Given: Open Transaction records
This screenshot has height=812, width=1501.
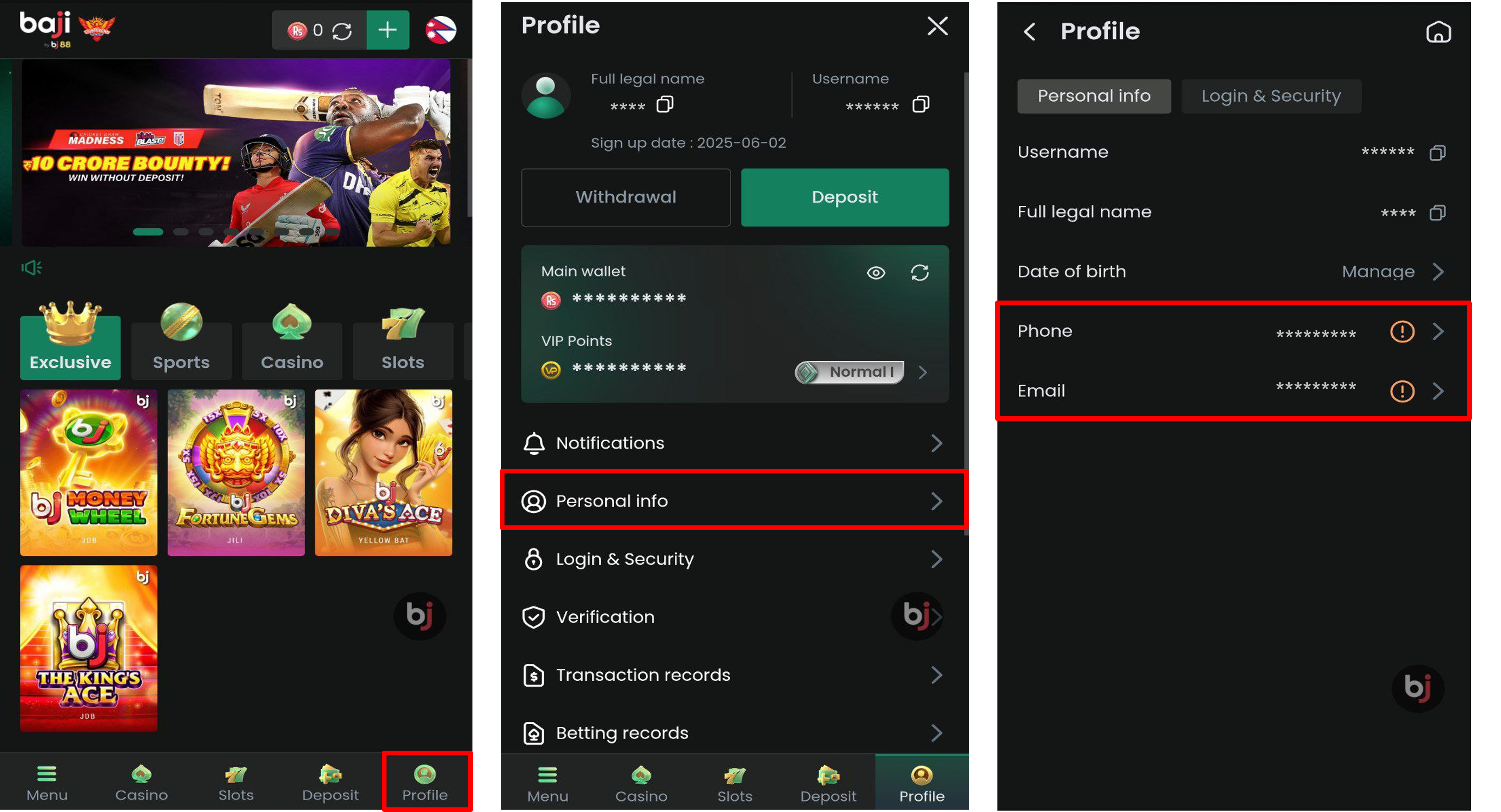Looking at the screenshot, I should point(734,675).
